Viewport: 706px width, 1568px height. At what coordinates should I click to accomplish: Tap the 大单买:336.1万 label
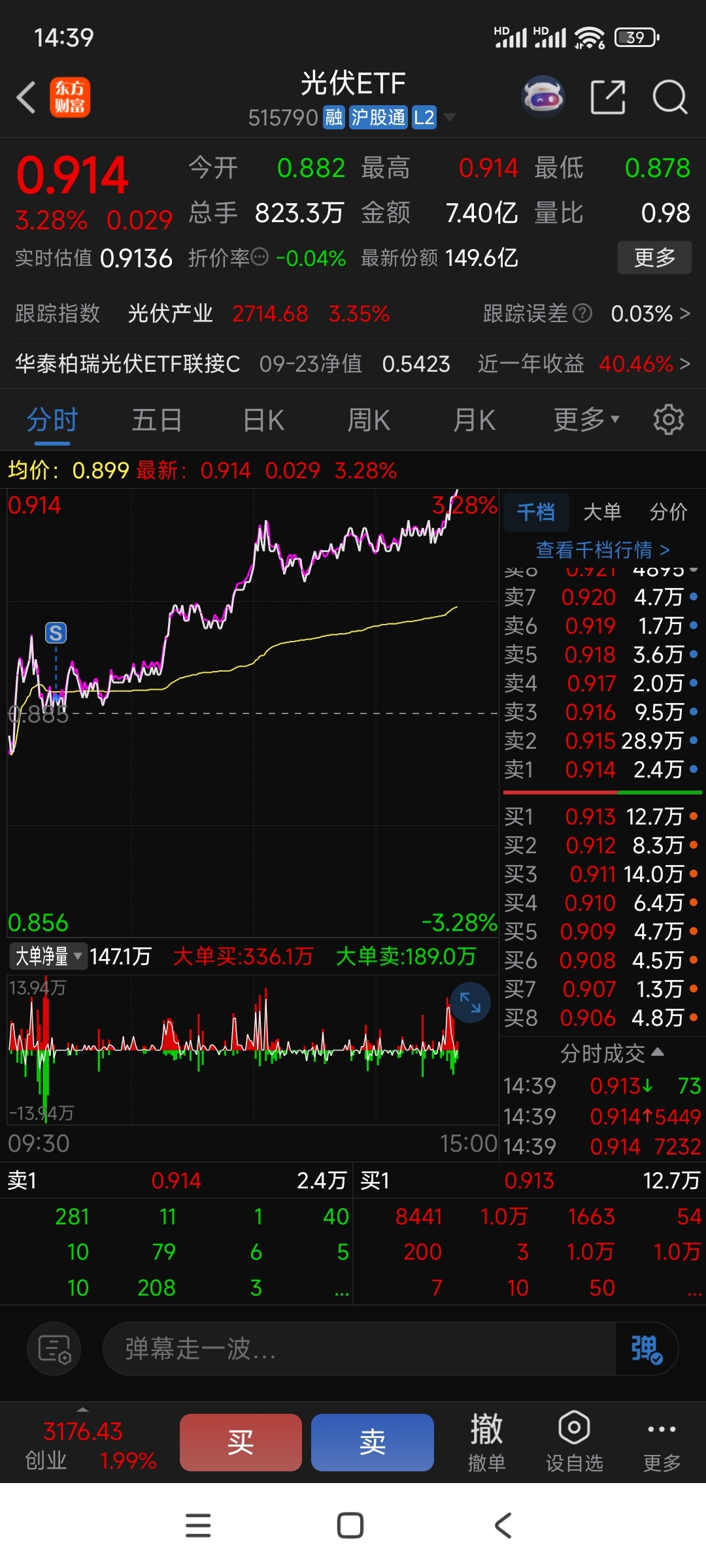pyautogui.click(x=243, y=956)
